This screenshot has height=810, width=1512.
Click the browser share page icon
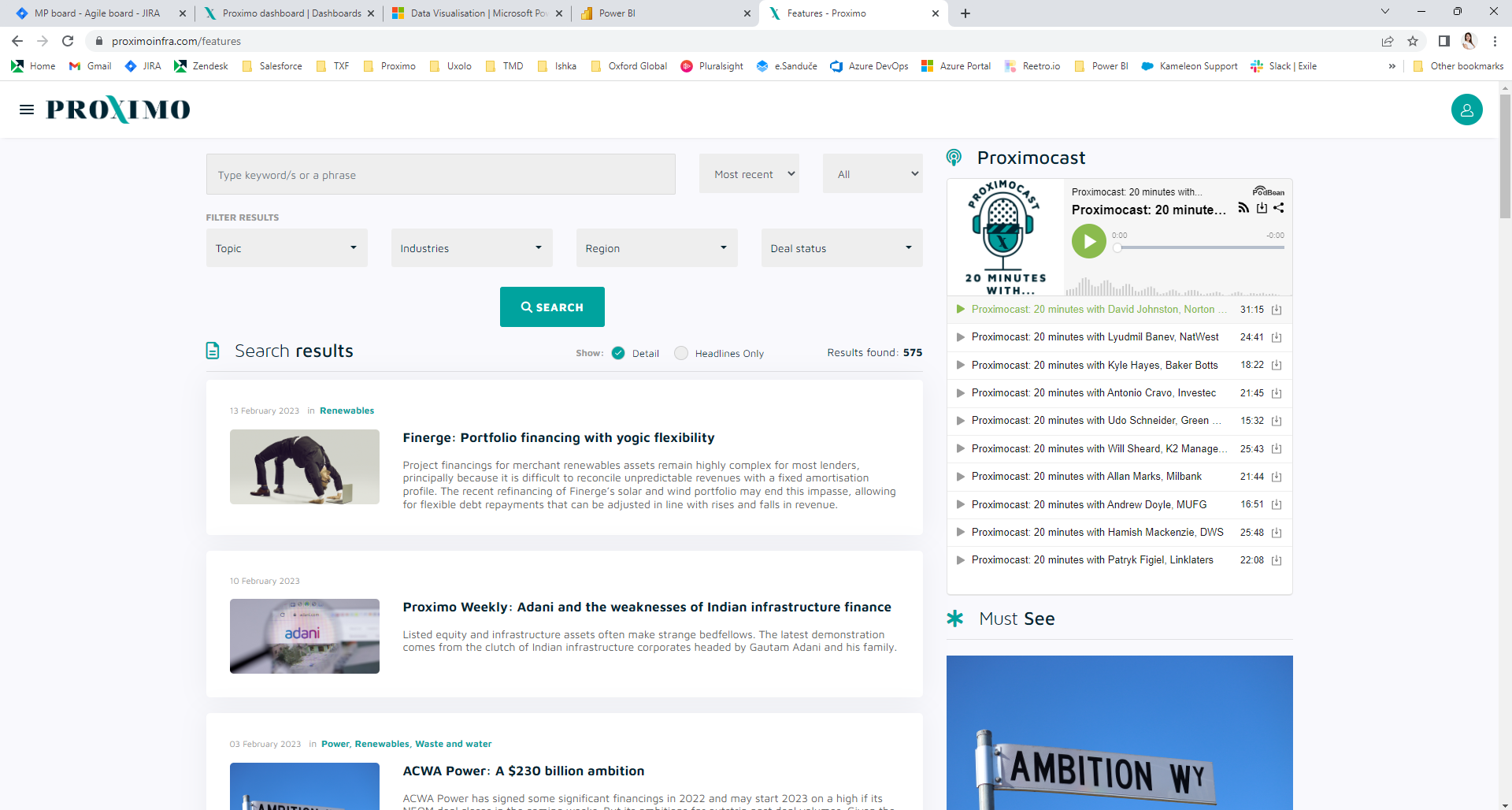[1388, 41]
